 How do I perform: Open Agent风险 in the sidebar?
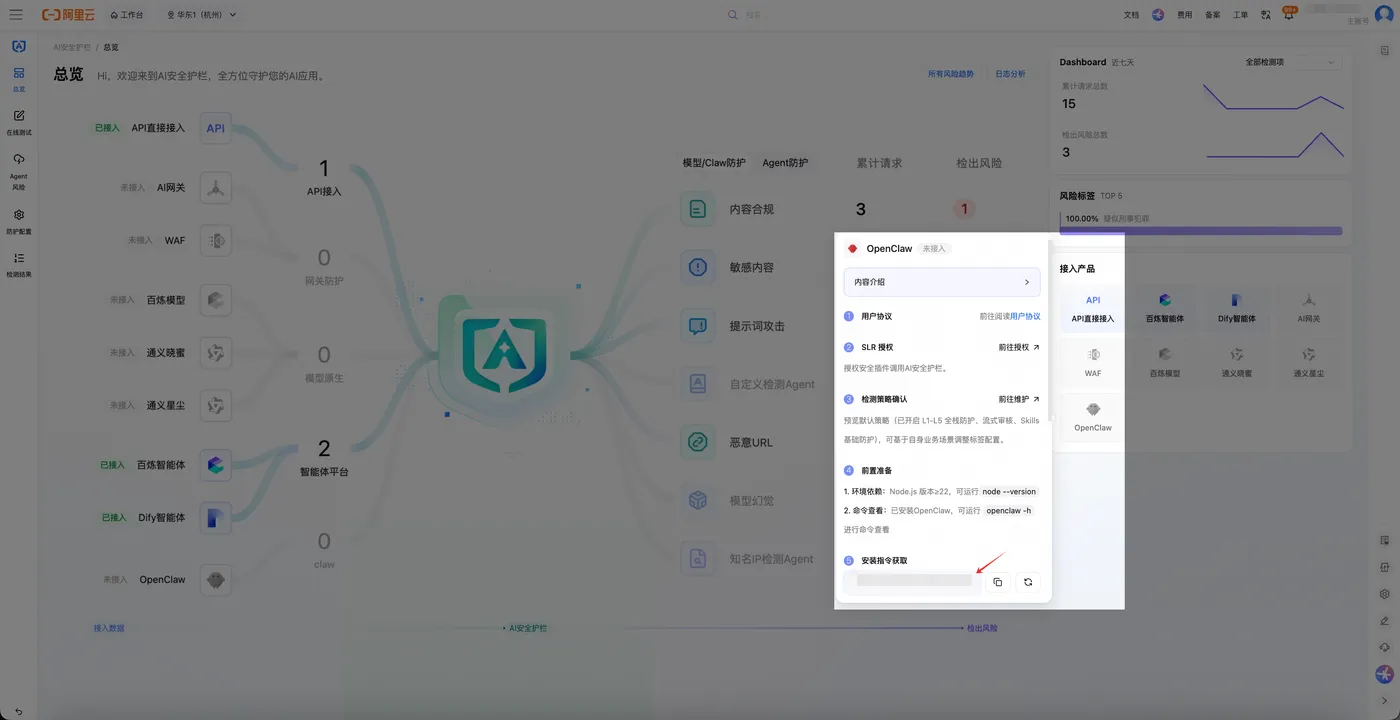[19, 171]
